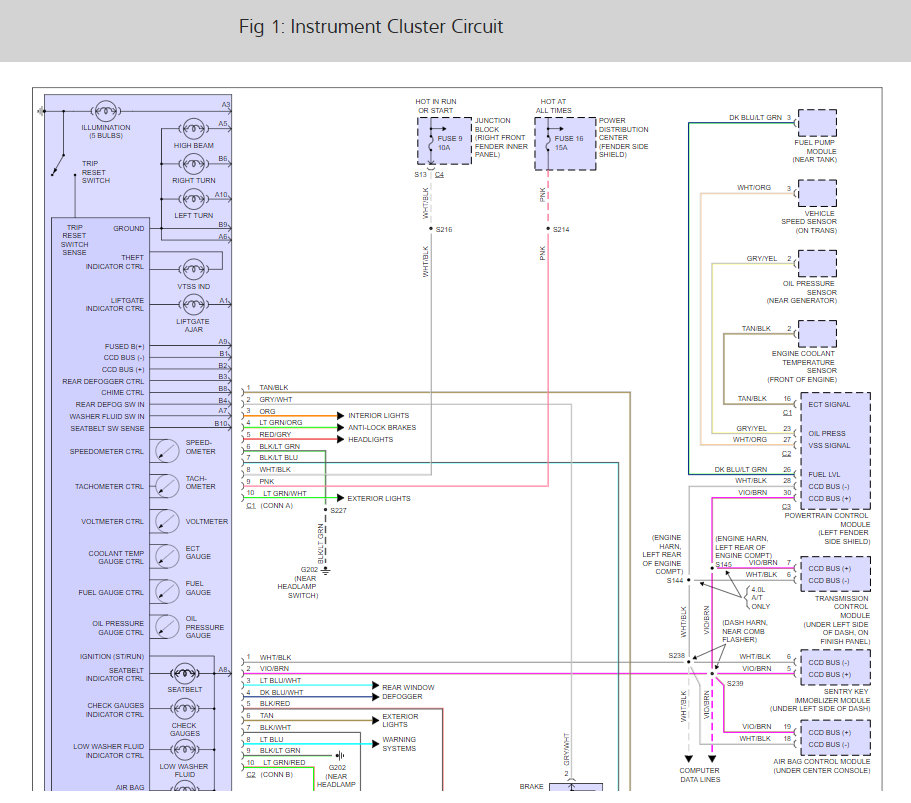
Task: Click the Anti-Lock Brakes arrow label
Action: point(382,427)
